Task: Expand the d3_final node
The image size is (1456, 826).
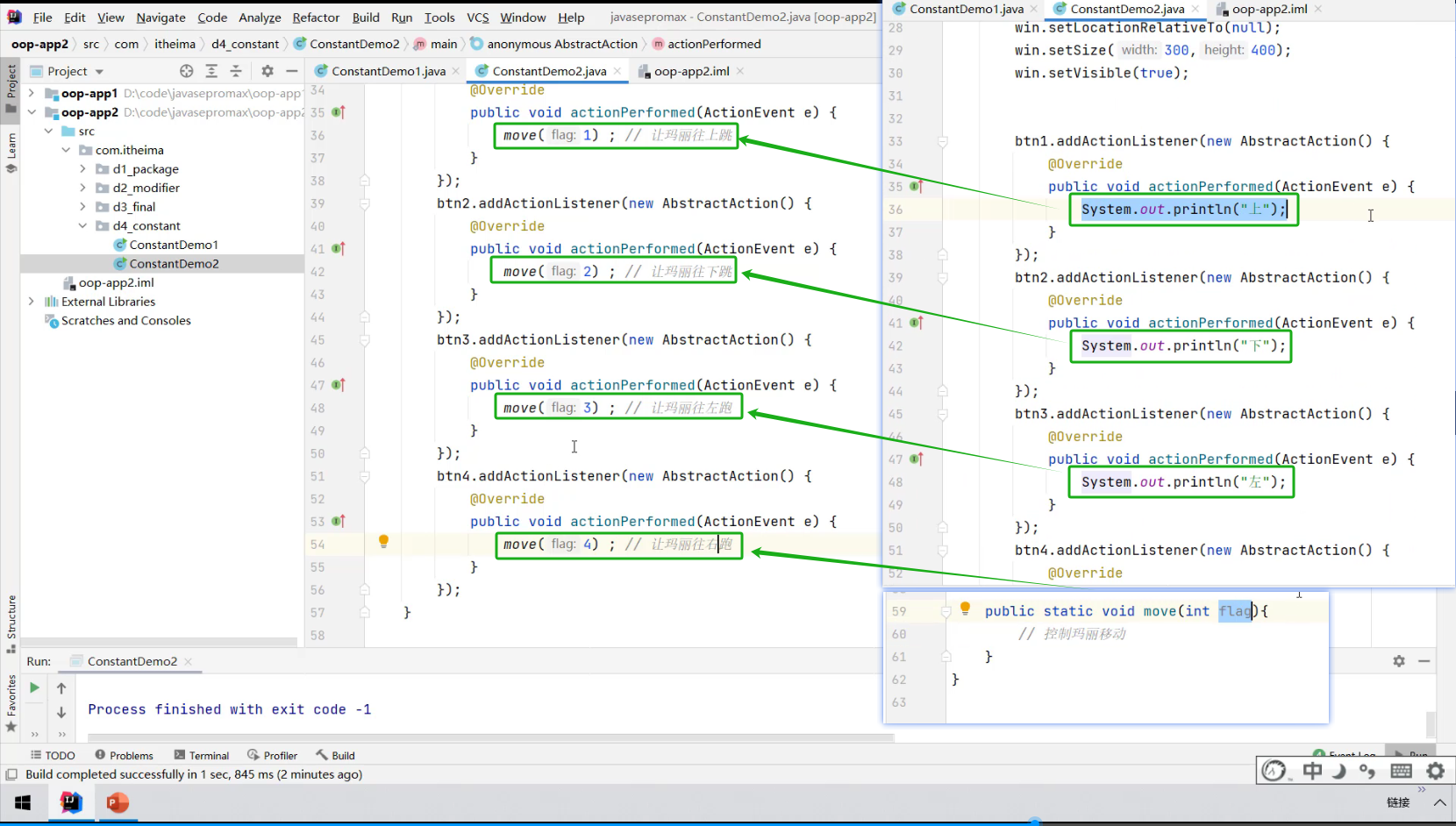Action: (82, 207)
